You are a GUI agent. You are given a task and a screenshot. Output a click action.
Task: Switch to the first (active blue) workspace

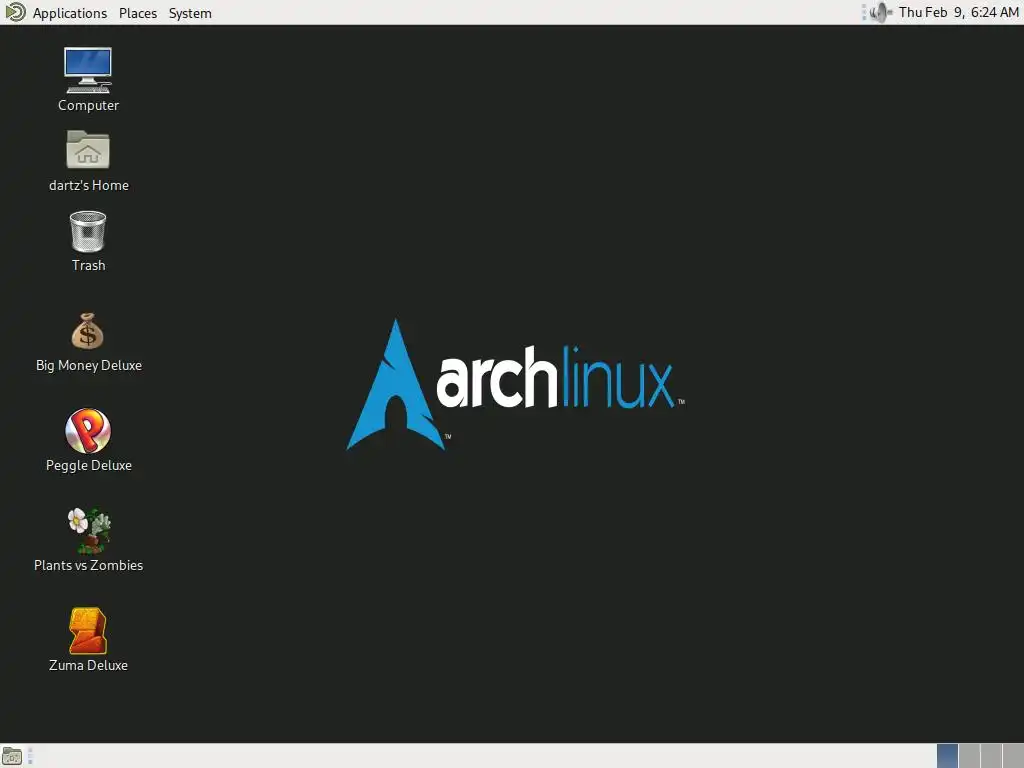point(948,756)
